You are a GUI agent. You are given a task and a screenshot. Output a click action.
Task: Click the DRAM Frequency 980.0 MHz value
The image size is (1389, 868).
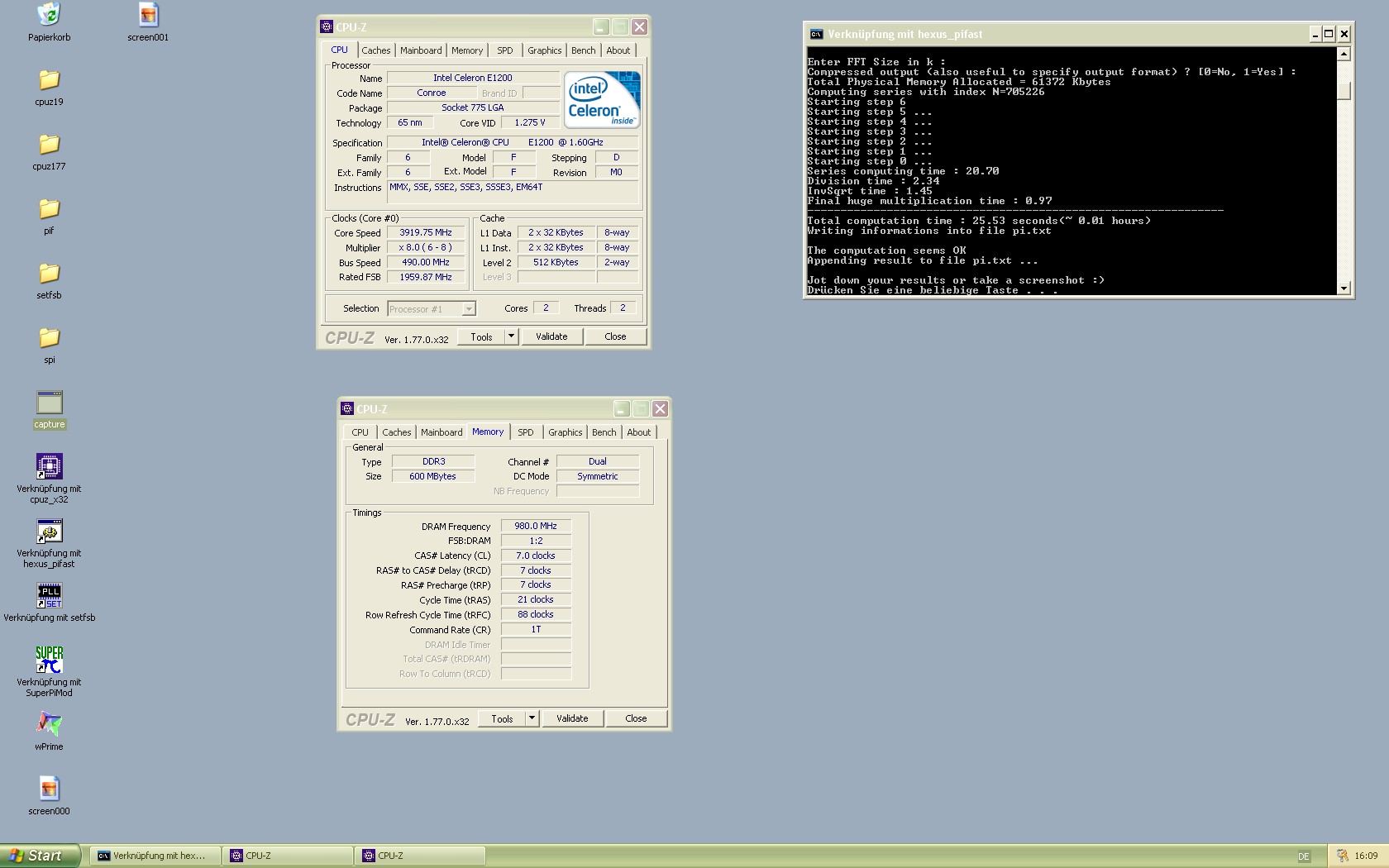(536, 526)
